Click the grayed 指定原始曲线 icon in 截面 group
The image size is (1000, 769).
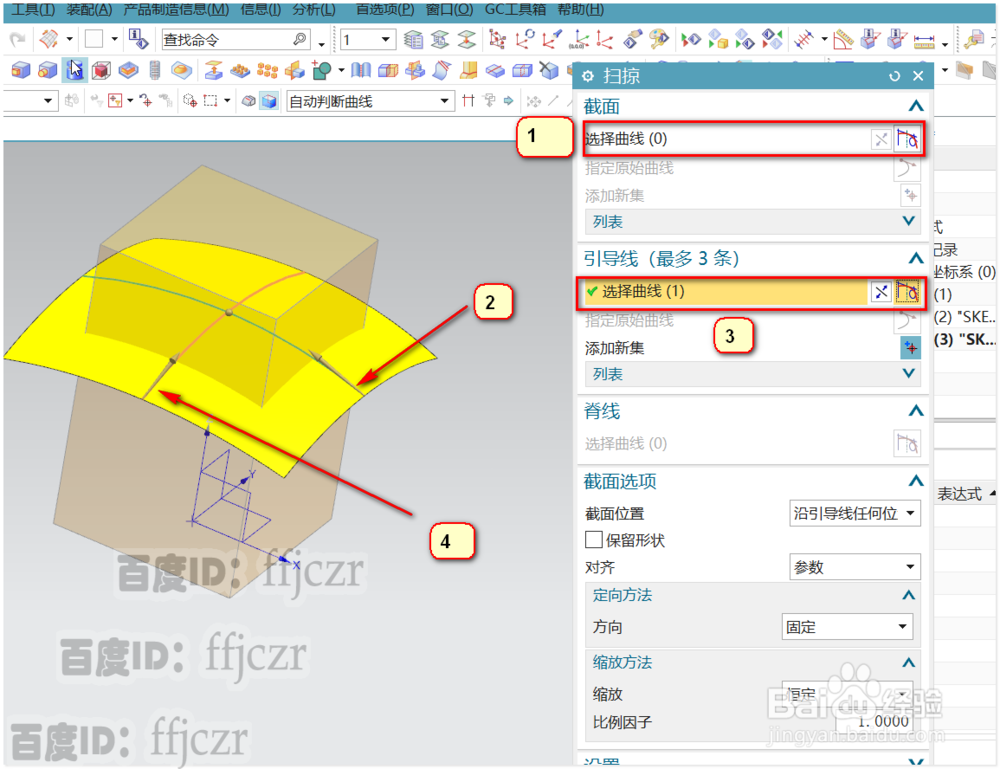[908, 168]
